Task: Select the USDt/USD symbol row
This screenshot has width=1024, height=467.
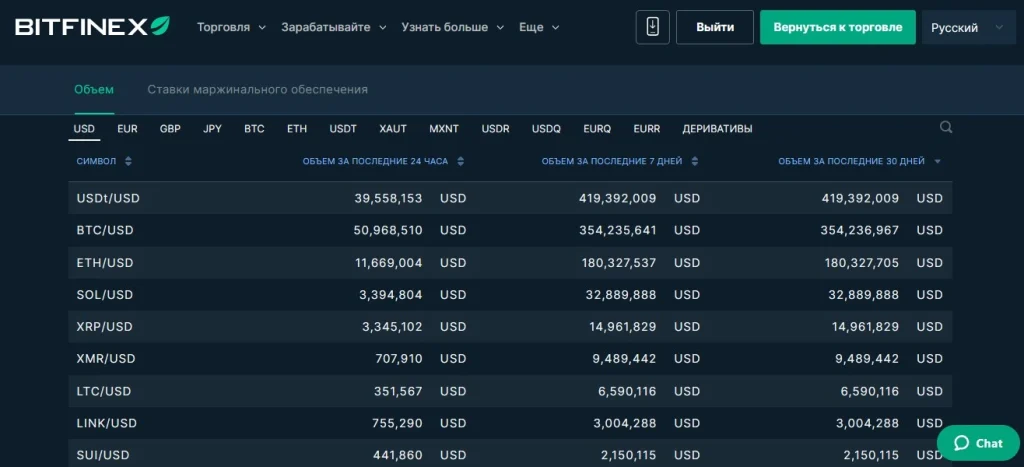Action: 510,198
